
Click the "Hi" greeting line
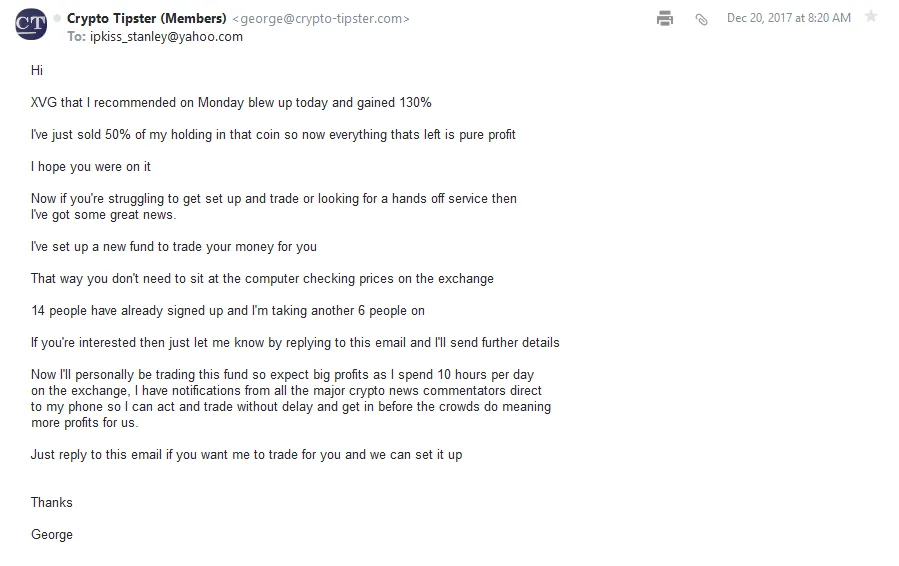point(37,71)
